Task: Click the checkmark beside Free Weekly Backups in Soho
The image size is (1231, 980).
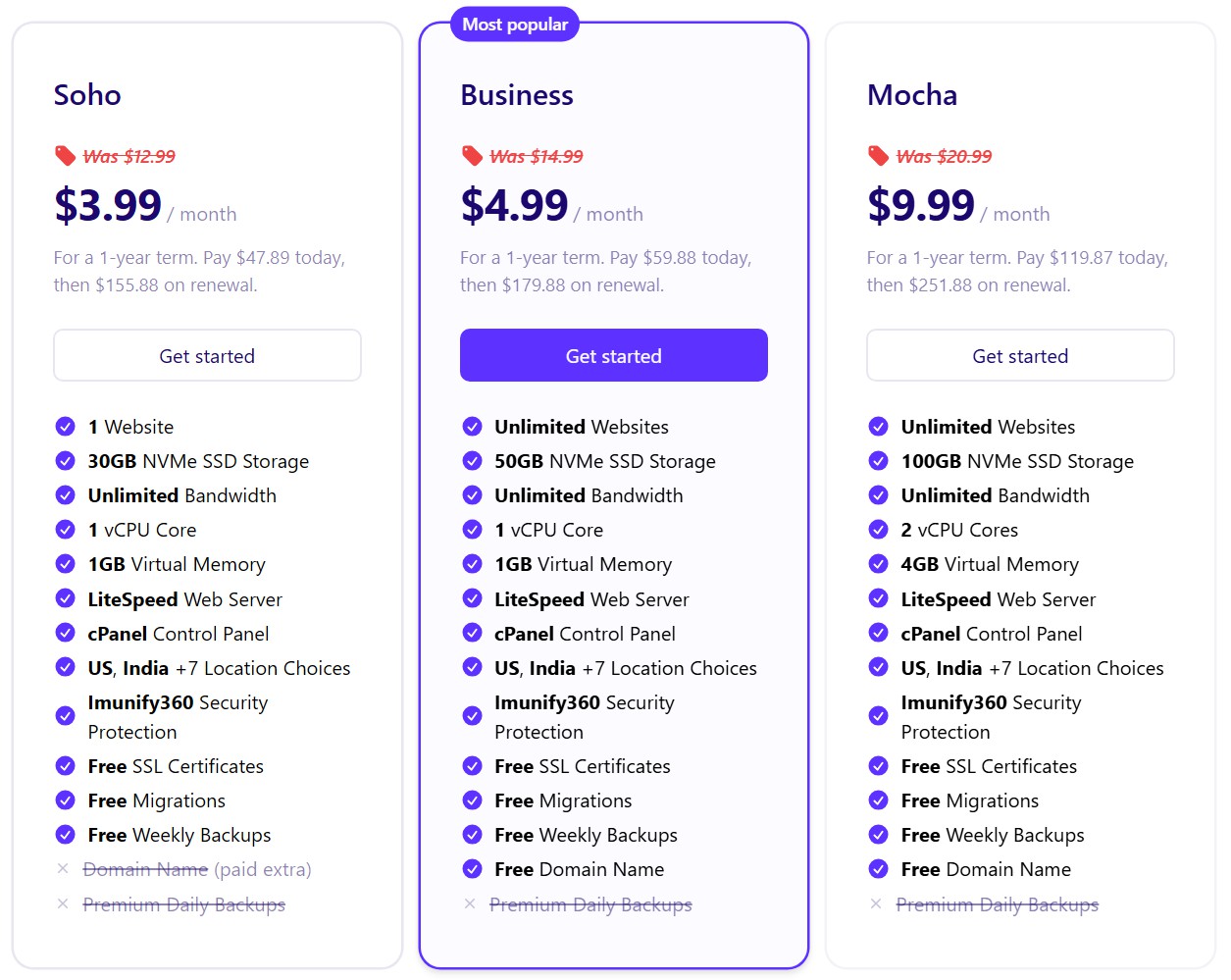Action: [x=66, y=835]
